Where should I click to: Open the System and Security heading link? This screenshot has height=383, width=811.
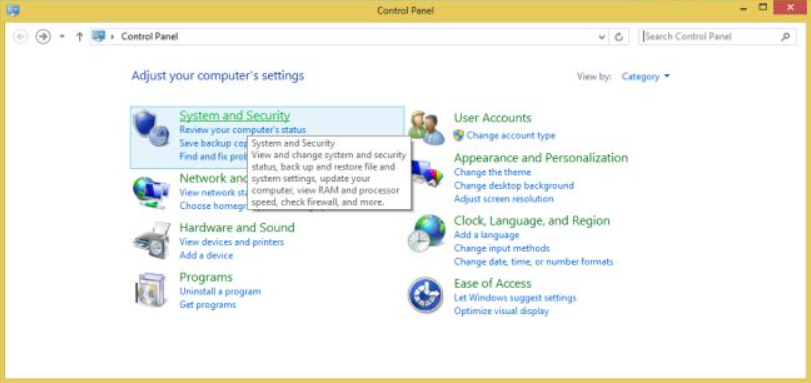point(234,115)
